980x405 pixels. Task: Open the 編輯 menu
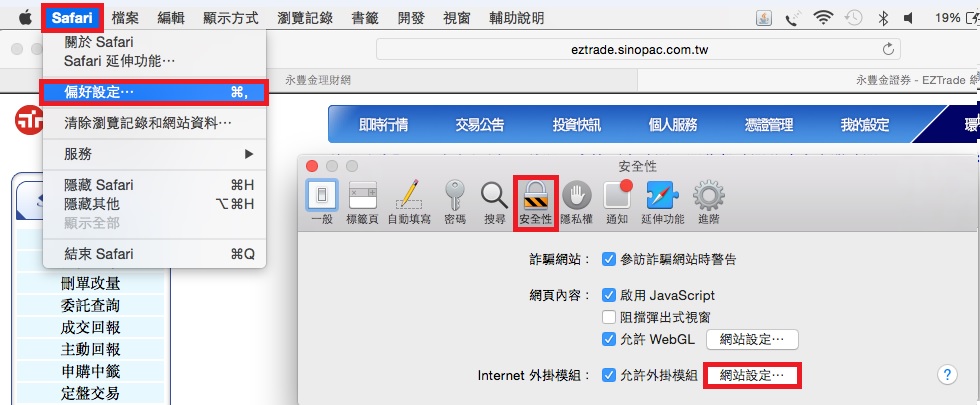point(171,18)
